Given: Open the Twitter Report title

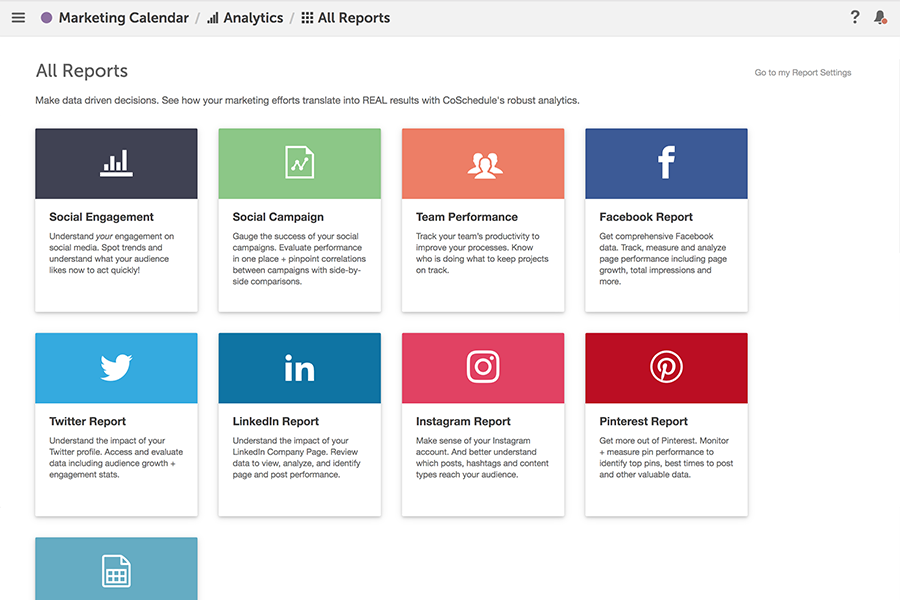Looking at the screenshot, I should coord(87,421).
